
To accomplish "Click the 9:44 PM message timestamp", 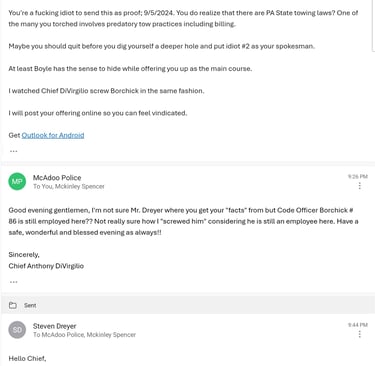I will coord(358,325).
